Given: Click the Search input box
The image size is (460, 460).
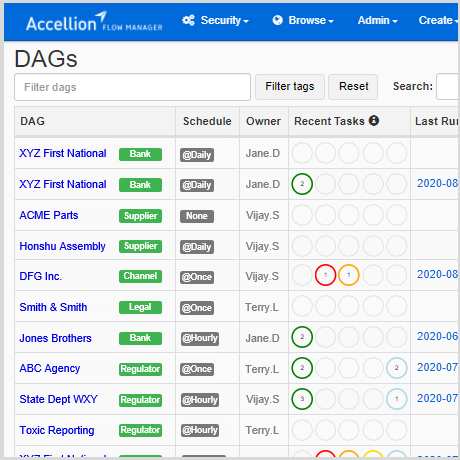Looking at the screenshot, I should click(x=447, y=87).
